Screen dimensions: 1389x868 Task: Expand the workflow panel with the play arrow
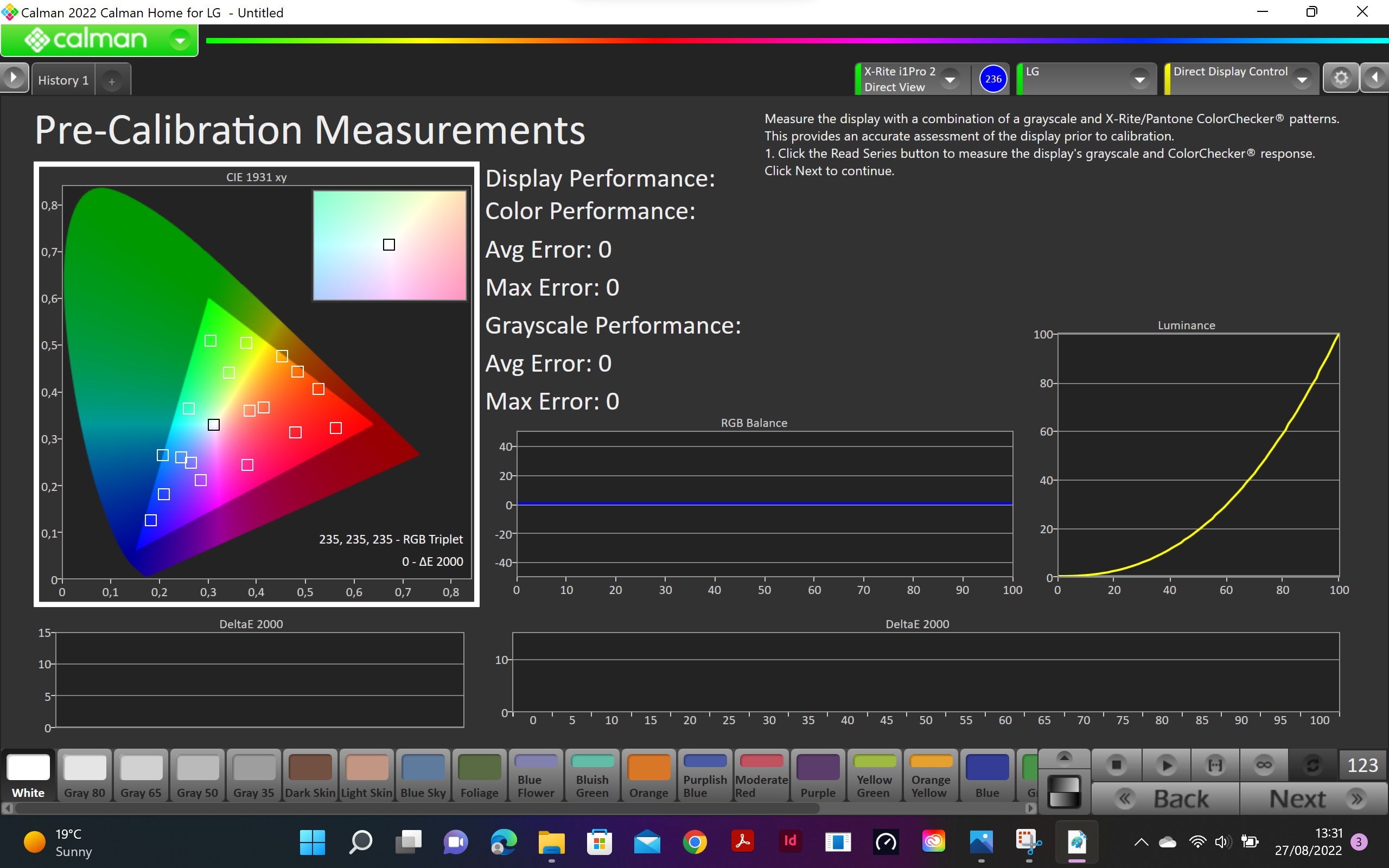[14, 78]
